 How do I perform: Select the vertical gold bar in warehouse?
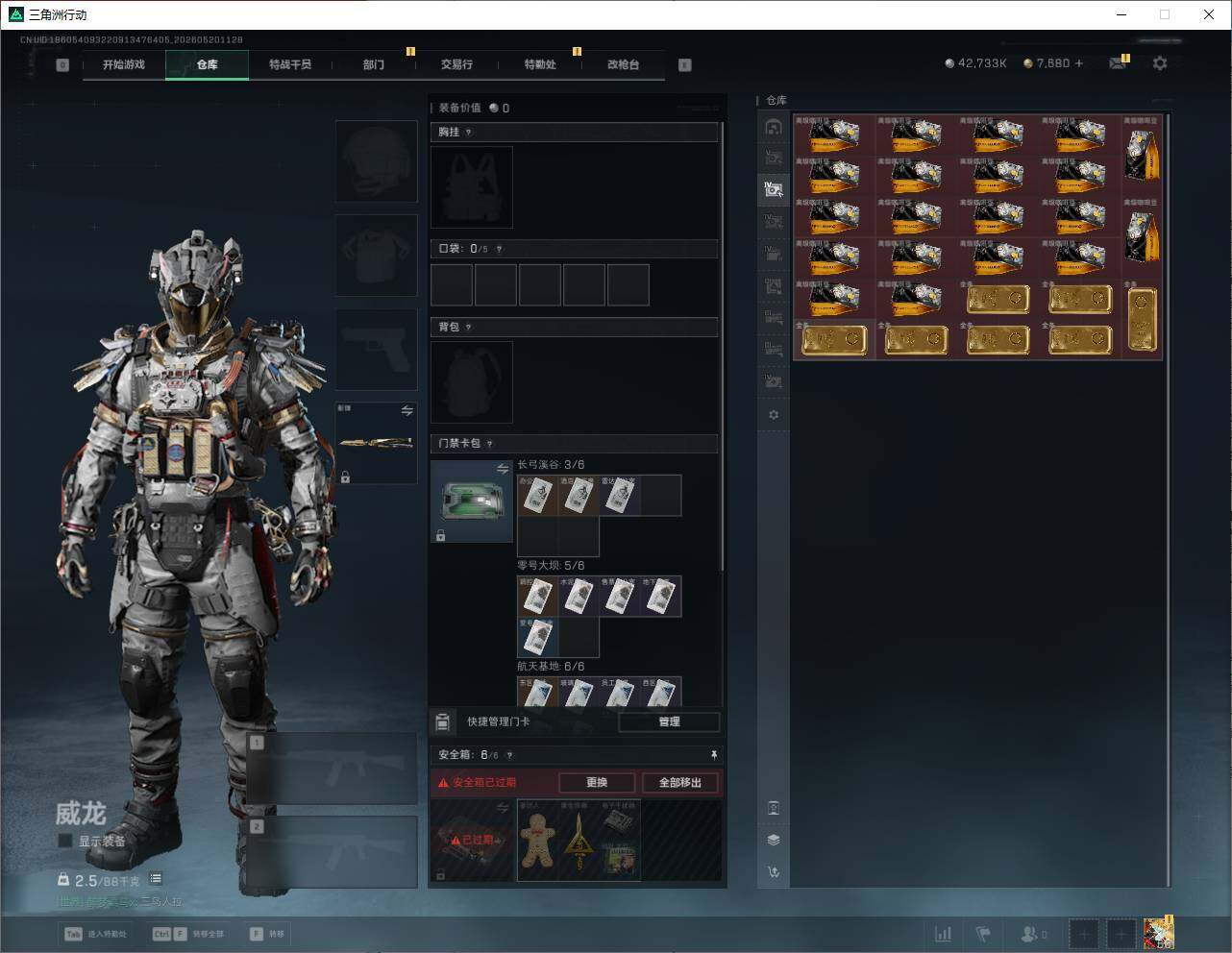click(x=1143, y=320)
